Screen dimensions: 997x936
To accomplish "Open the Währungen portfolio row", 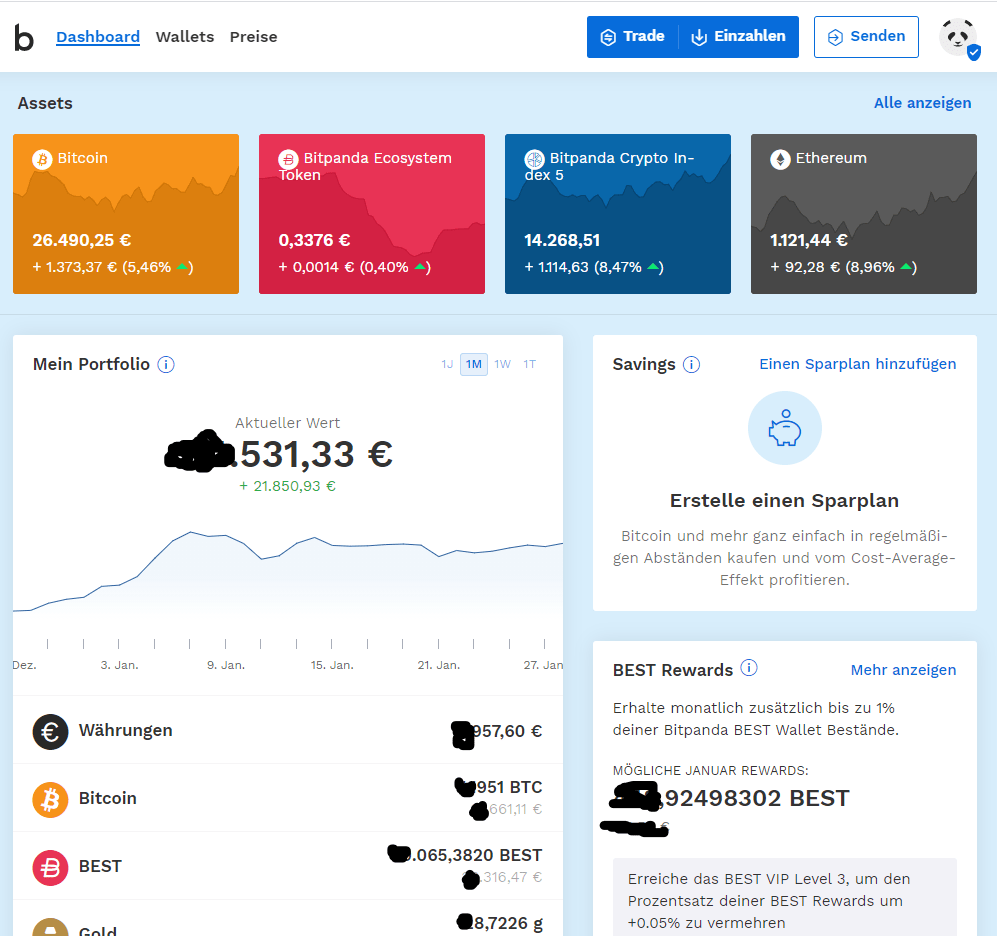I will click(x=287, y=731).
